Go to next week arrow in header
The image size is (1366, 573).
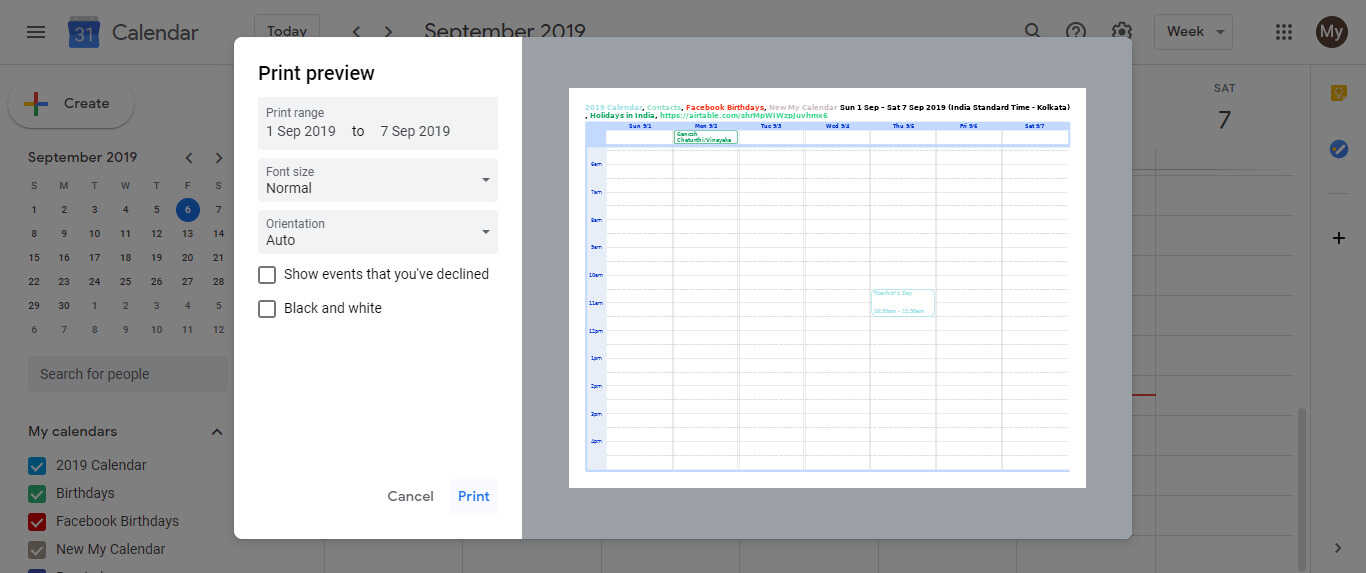(388, 32)
